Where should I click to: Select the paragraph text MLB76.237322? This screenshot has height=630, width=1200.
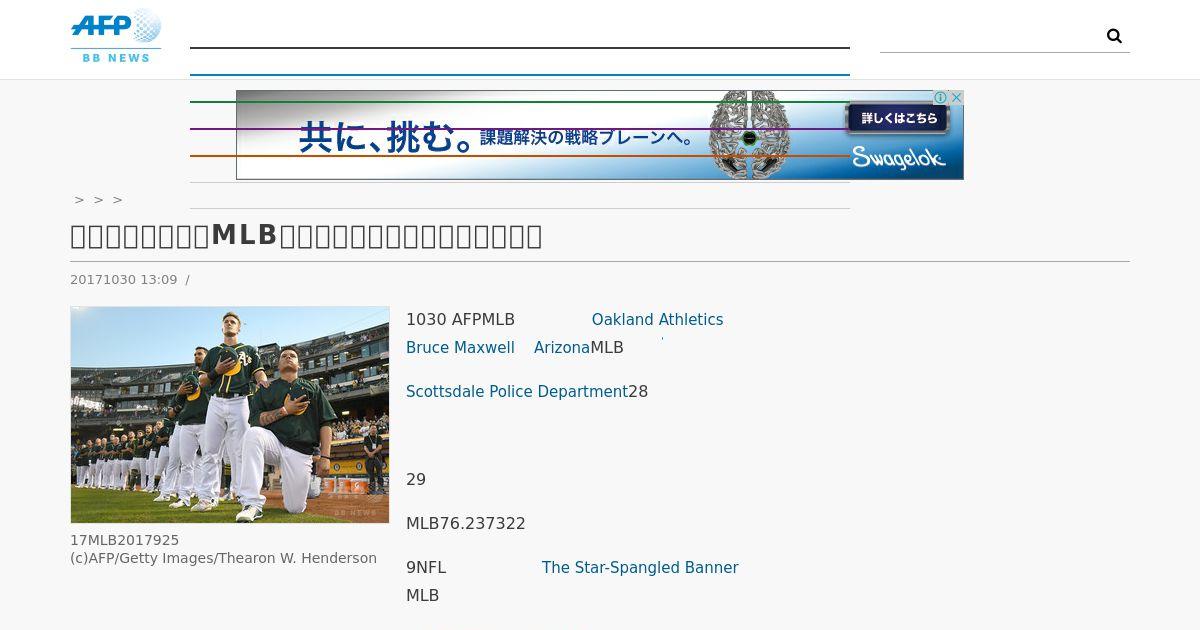(x=466, y=524)
